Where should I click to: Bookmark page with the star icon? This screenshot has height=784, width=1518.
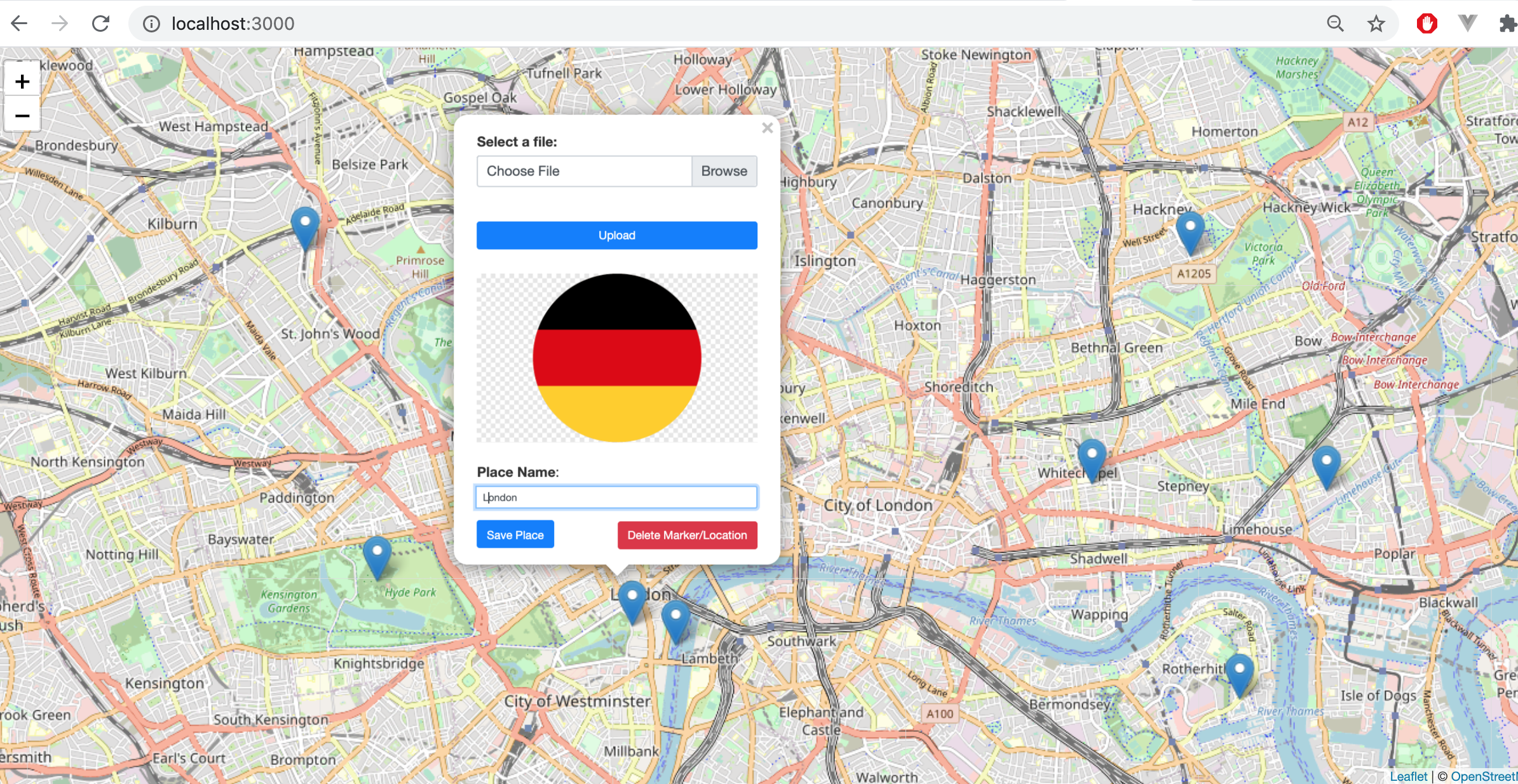(x=1376, y=24)
